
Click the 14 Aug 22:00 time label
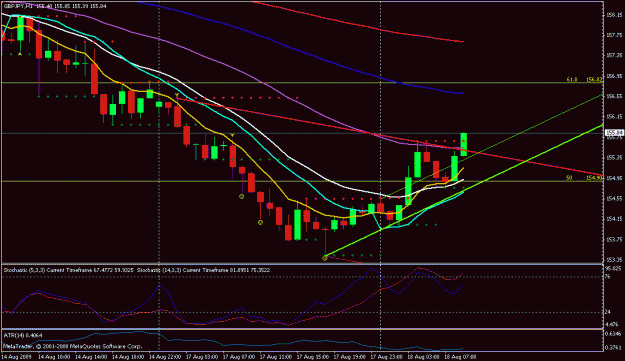[x=165, y=356]
